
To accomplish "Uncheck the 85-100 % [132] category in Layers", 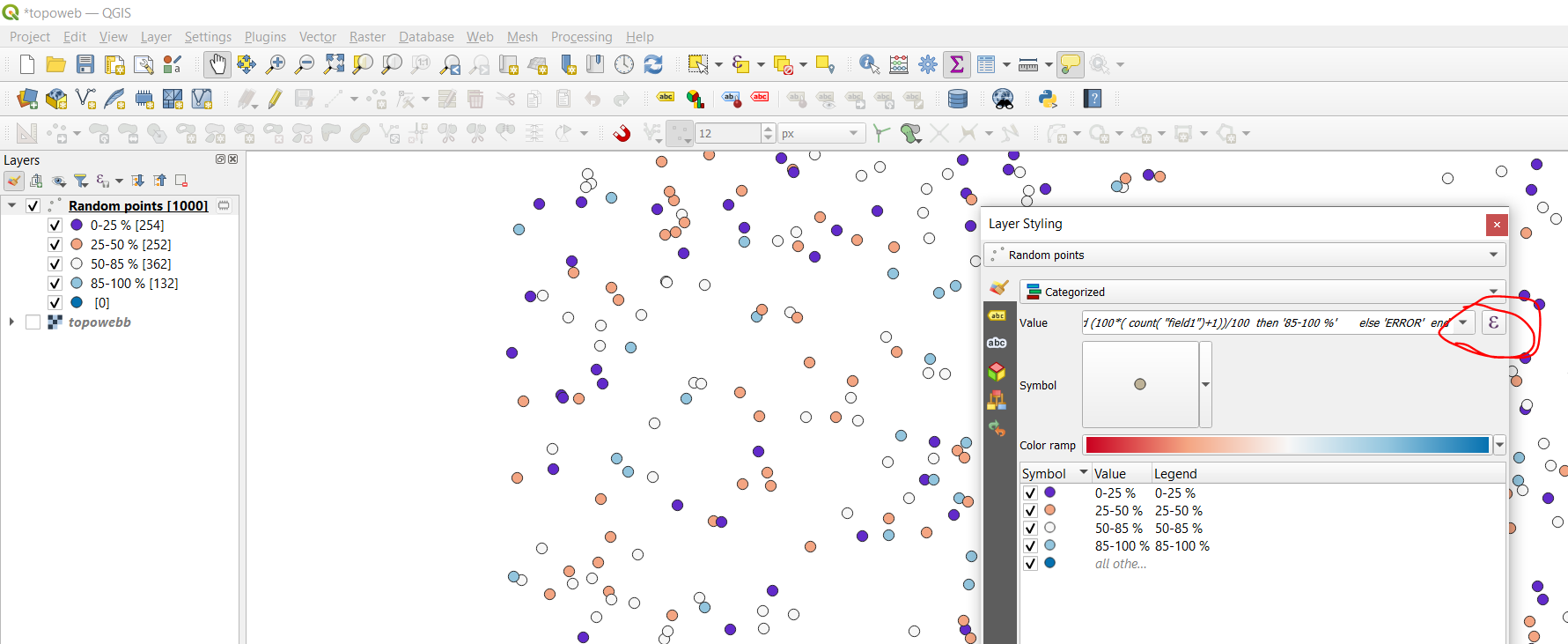I will coord(55,284).
